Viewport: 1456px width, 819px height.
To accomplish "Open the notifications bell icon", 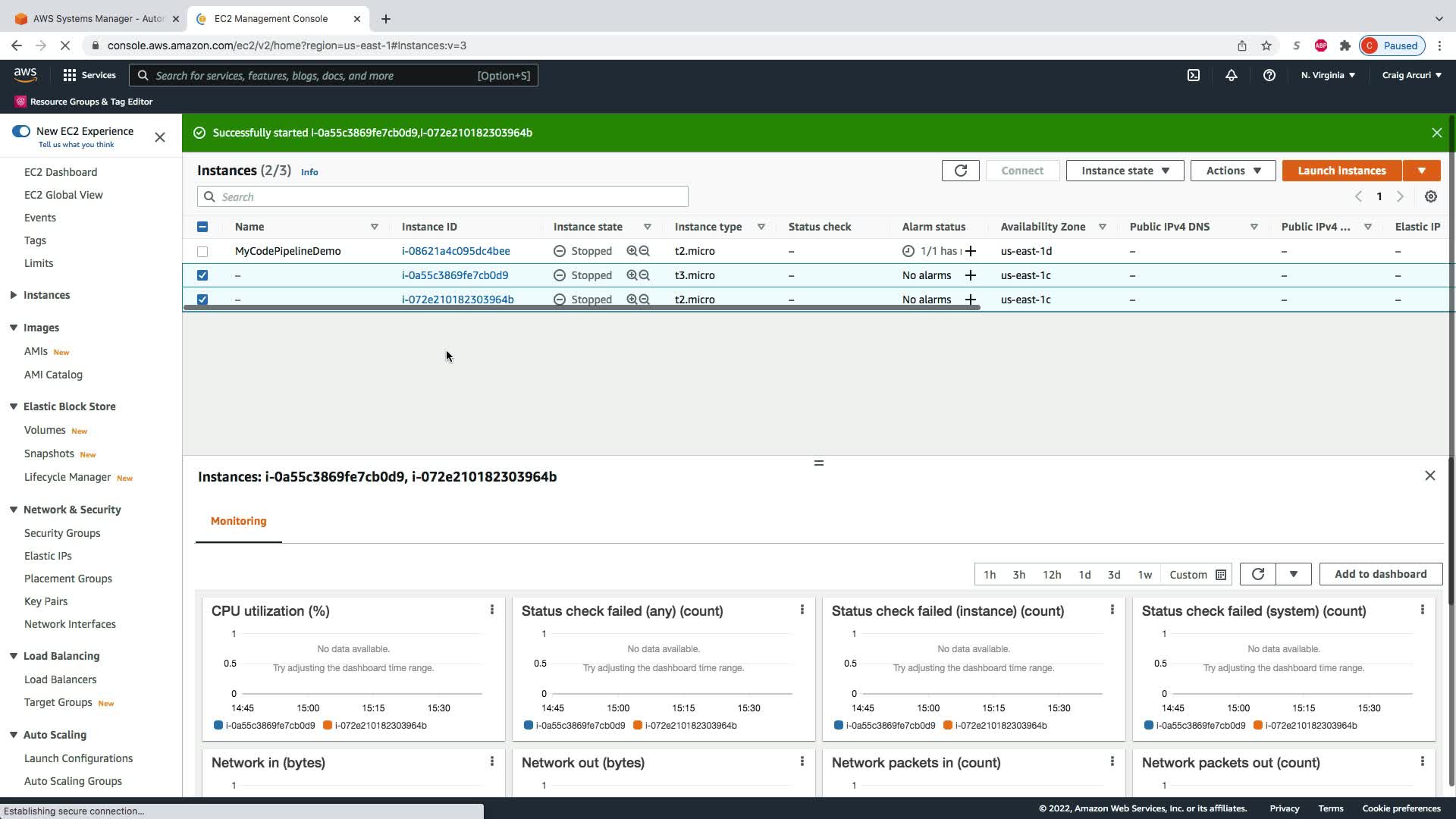I will point(1231,75).
